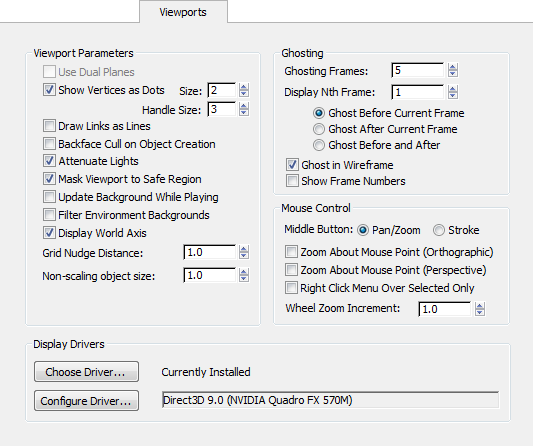This screenshot has height=446, width=533.
Task: Enable Draw Links as Lines
Action: click(x=49, y=126)
